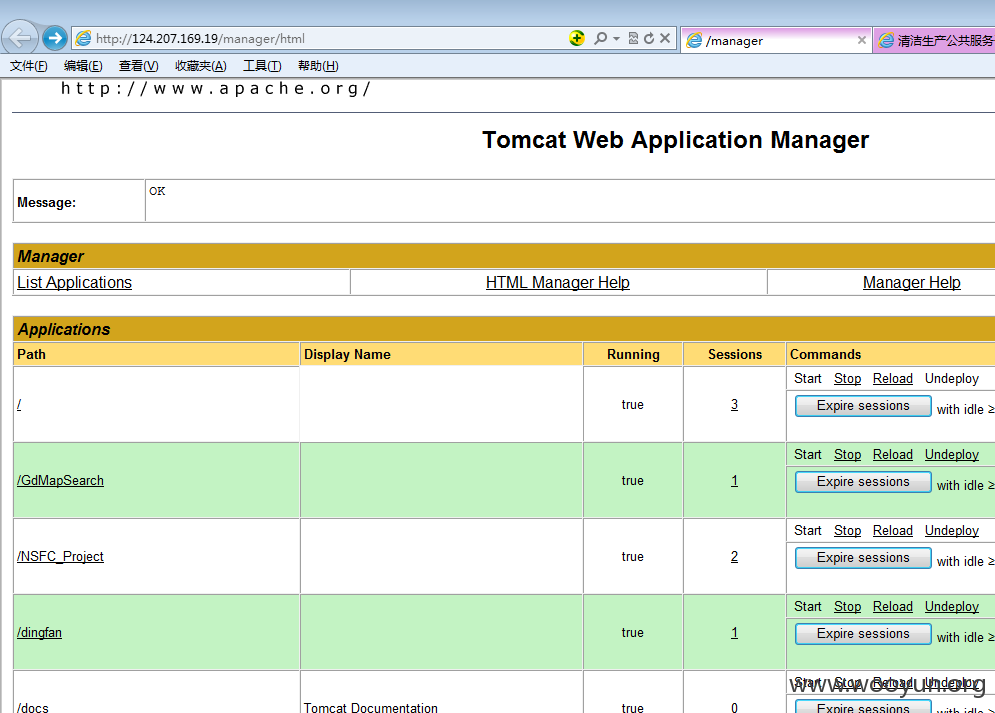995x713 pixels.
Task: Reload the /dingfan application
Action: pyautogui.click(x=892, y=606)
